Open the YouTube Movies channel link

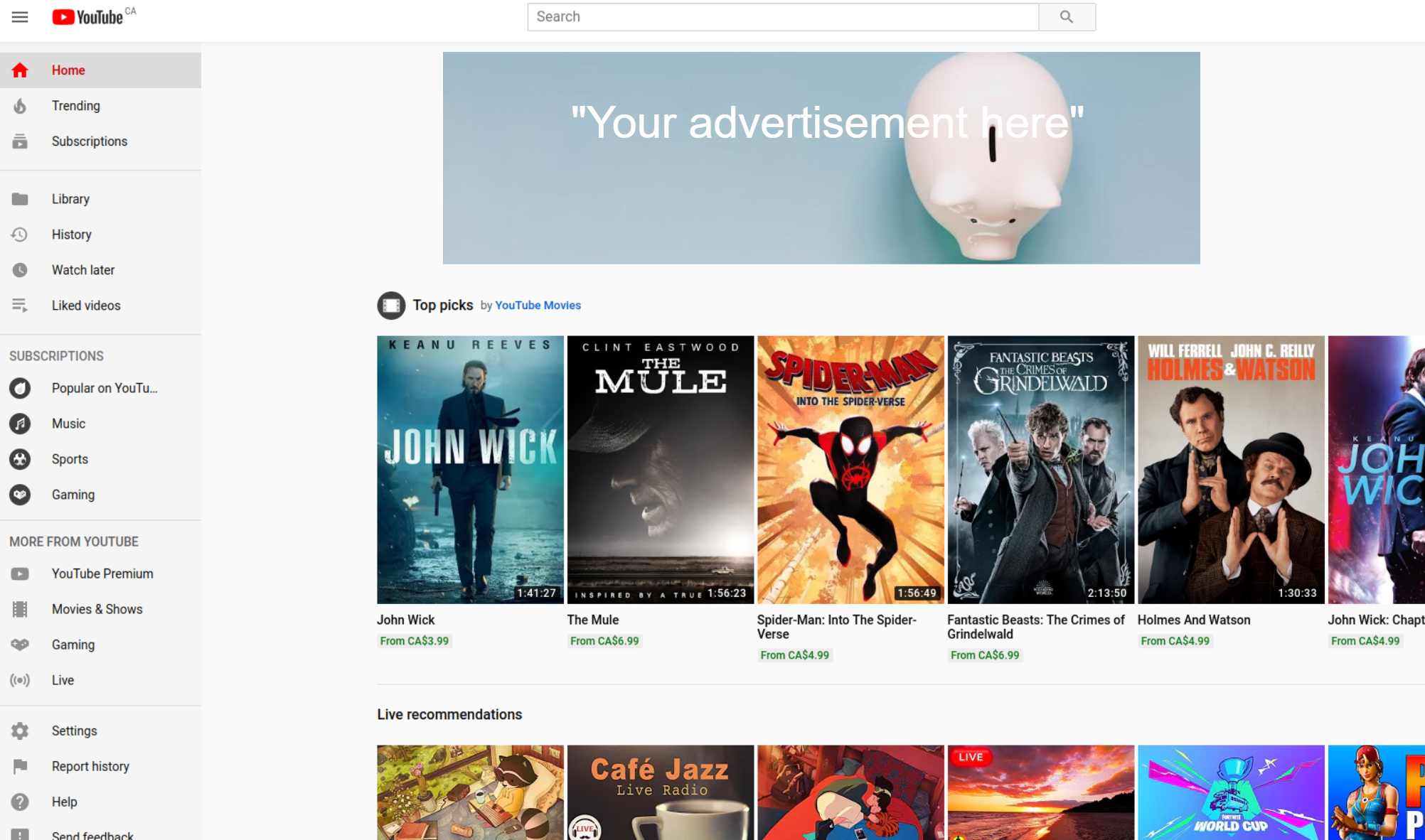538,306
